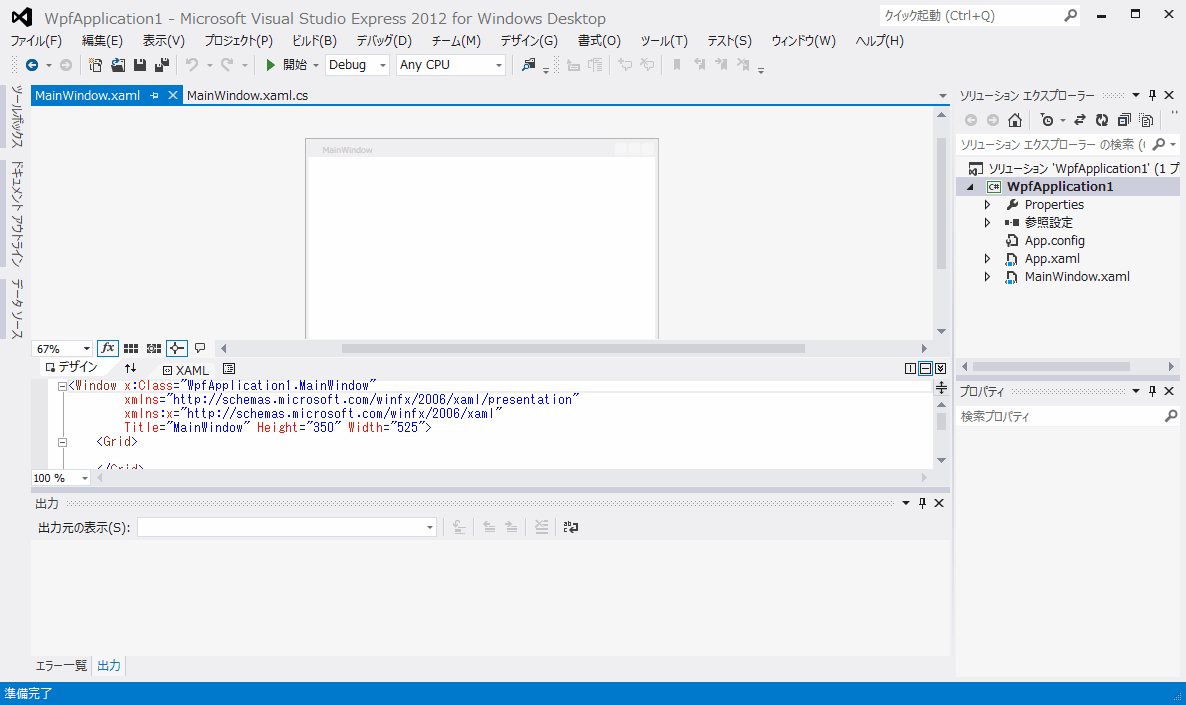Pin the 出力 output panel
This screenshot has width=1186, height=705.
tap(922, 503)
